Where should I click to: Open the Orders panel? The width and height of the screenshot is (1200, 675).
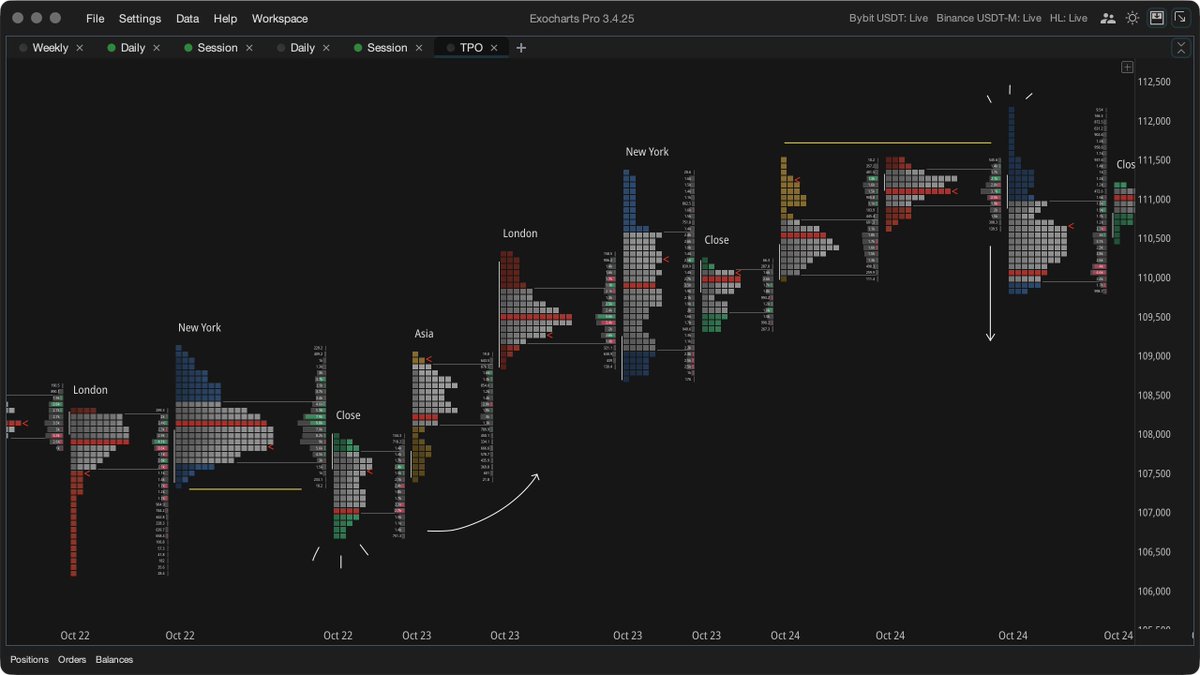[72, 660]
